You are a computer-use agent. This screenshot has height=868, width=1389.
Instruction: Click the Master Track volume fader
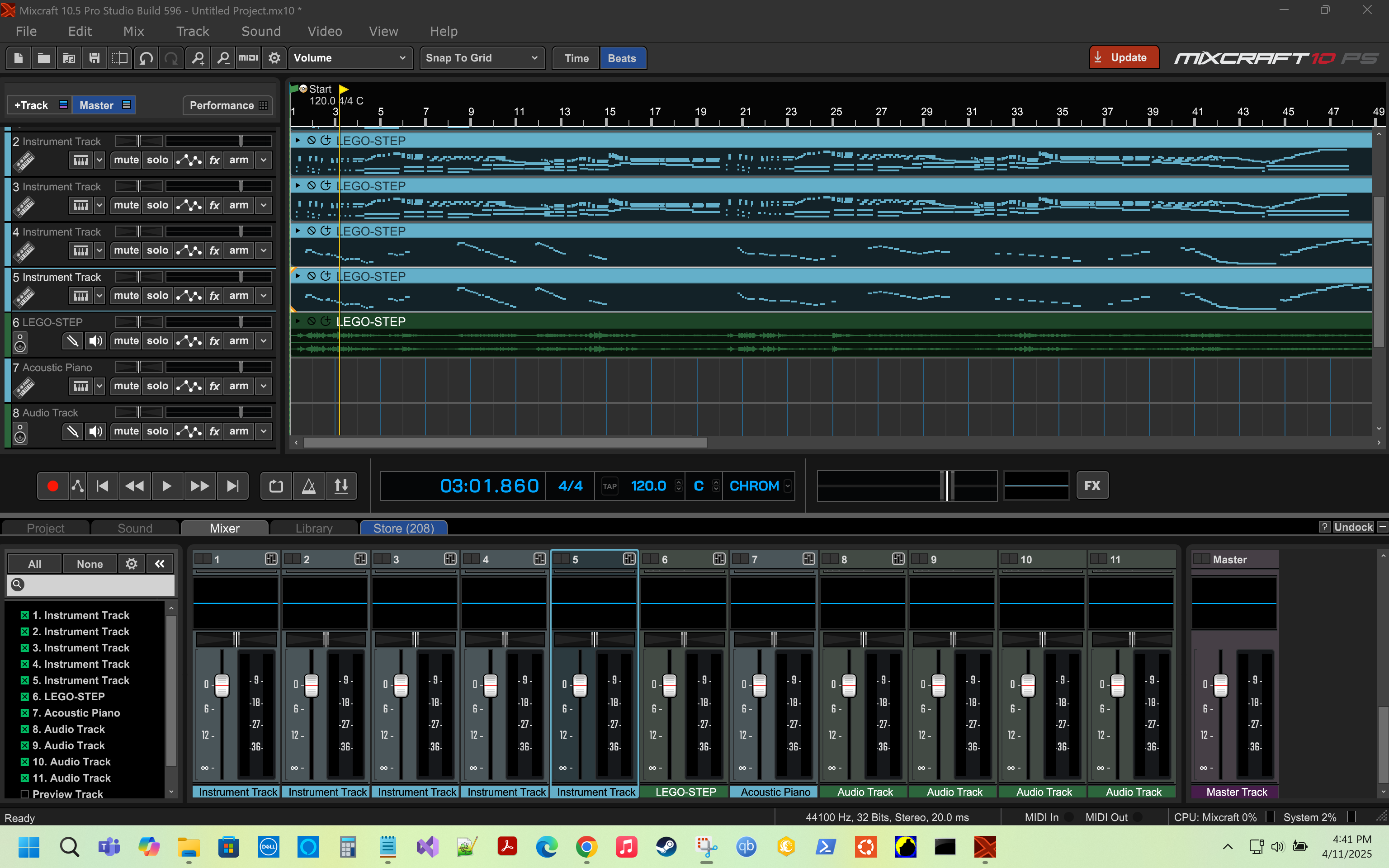pyautogui.click(x=1220, y=685)
